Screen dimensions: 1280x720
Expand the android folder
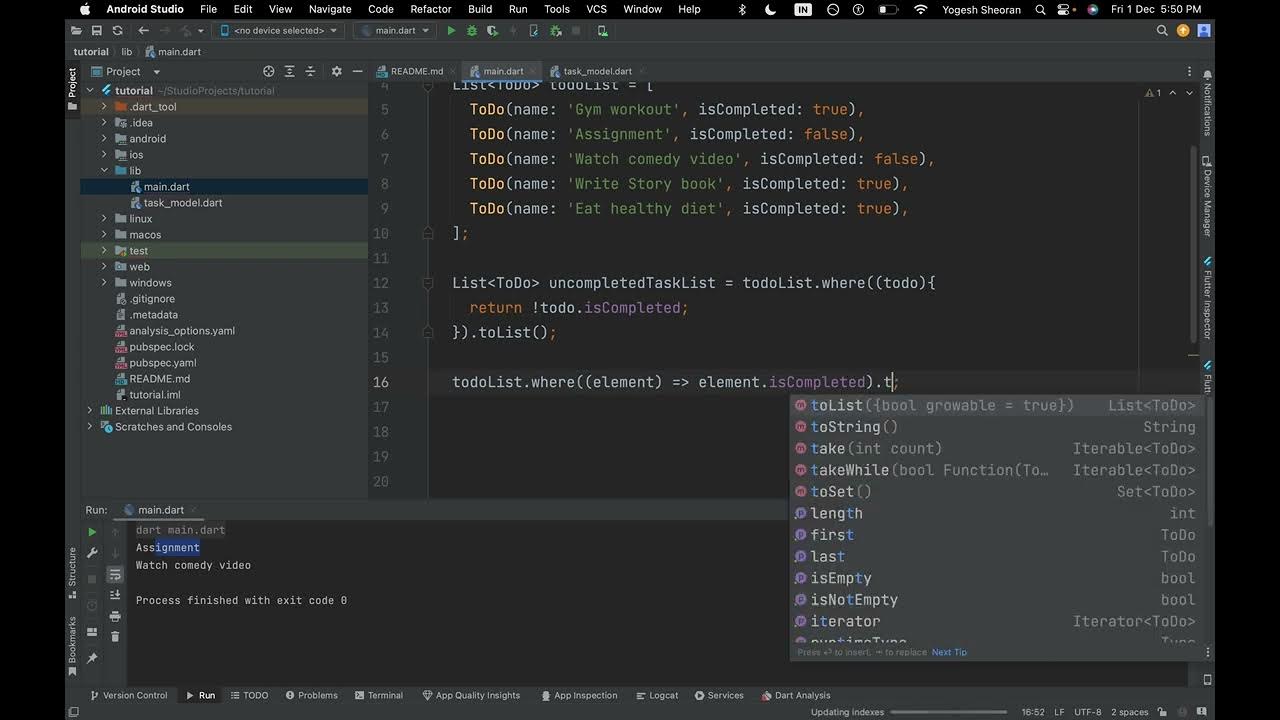(104, 139)
